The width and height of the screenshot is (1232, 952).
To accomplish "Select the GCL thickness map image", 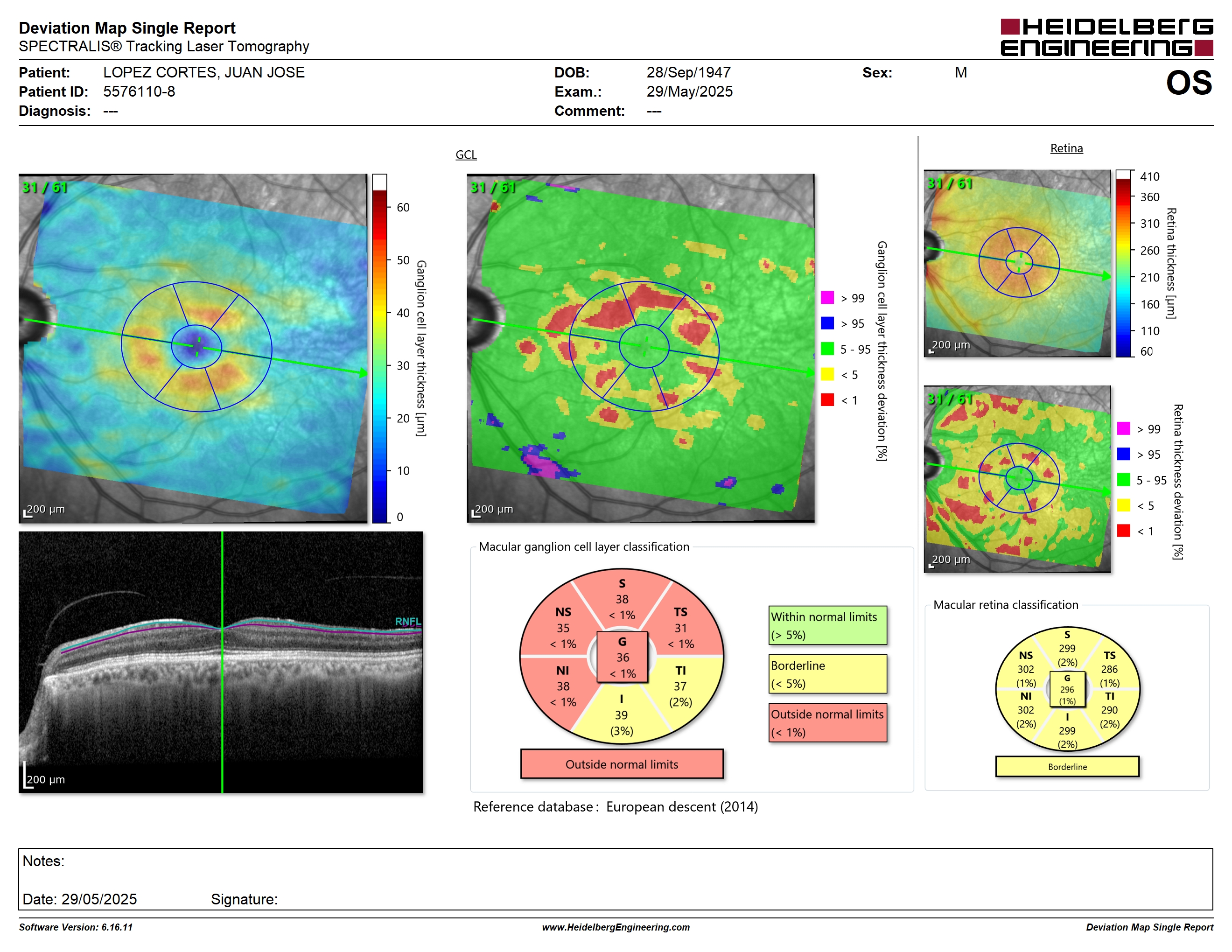I will 193,348.
